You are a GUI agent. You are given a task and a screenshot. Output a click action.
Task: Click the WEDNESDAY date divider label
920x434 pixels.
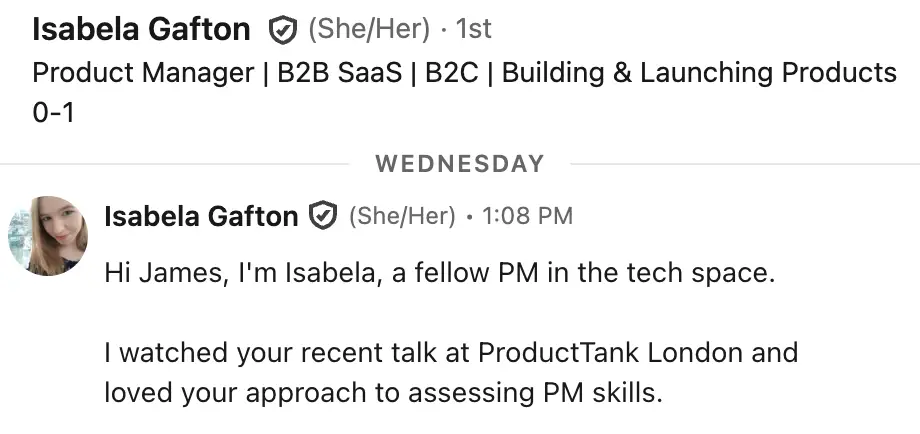tap(460, 163)
